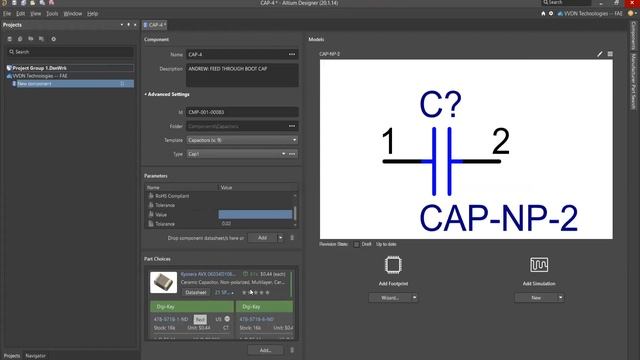
Task: Toggle the Draft revision state checkbox
Action: pos(356,244)
